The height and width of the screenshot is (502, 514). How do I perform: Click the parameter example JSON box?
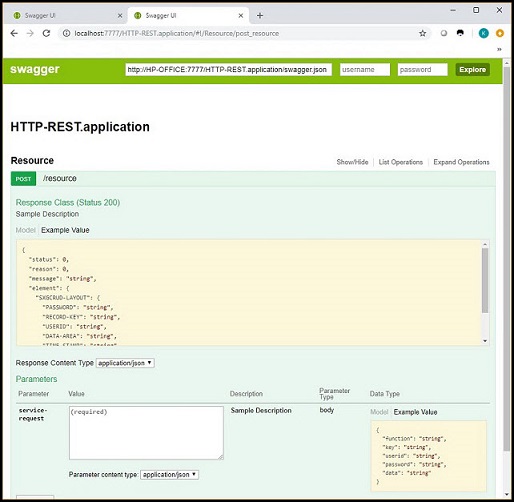pos(429,456)
